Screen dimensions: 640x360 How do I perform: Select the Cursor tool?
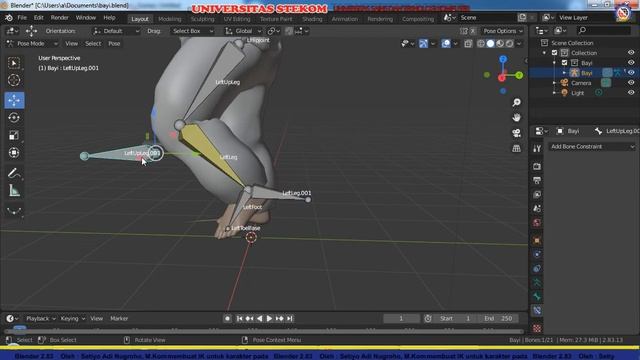tap(14, 80)
